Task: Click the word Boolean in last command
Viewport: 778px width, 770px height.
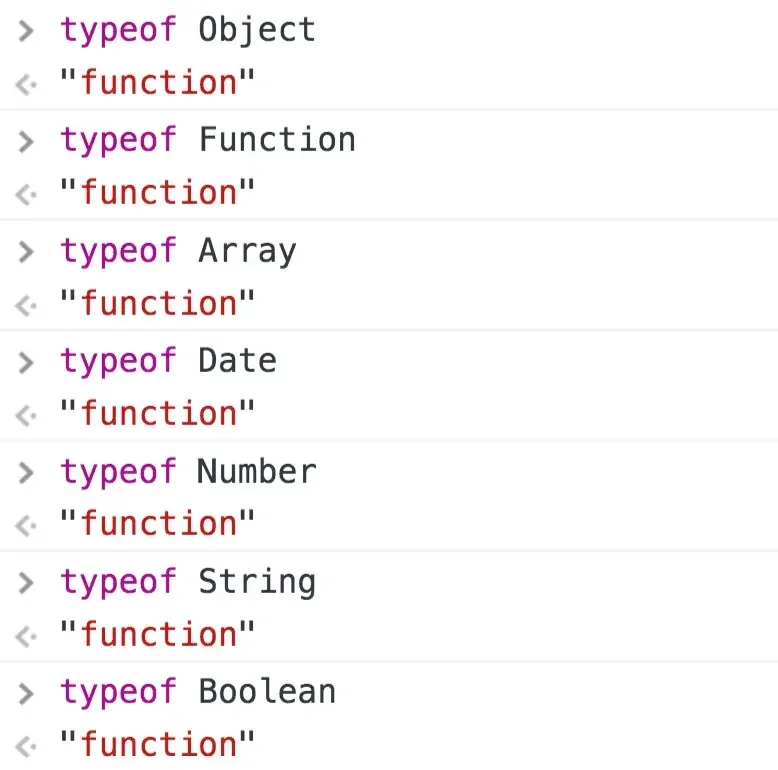Action: (267, 692)
